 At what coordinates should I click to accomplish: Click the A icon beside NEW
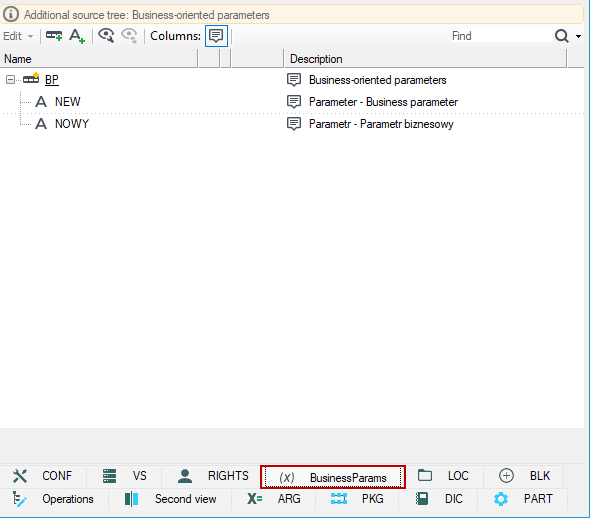[41, 102]
